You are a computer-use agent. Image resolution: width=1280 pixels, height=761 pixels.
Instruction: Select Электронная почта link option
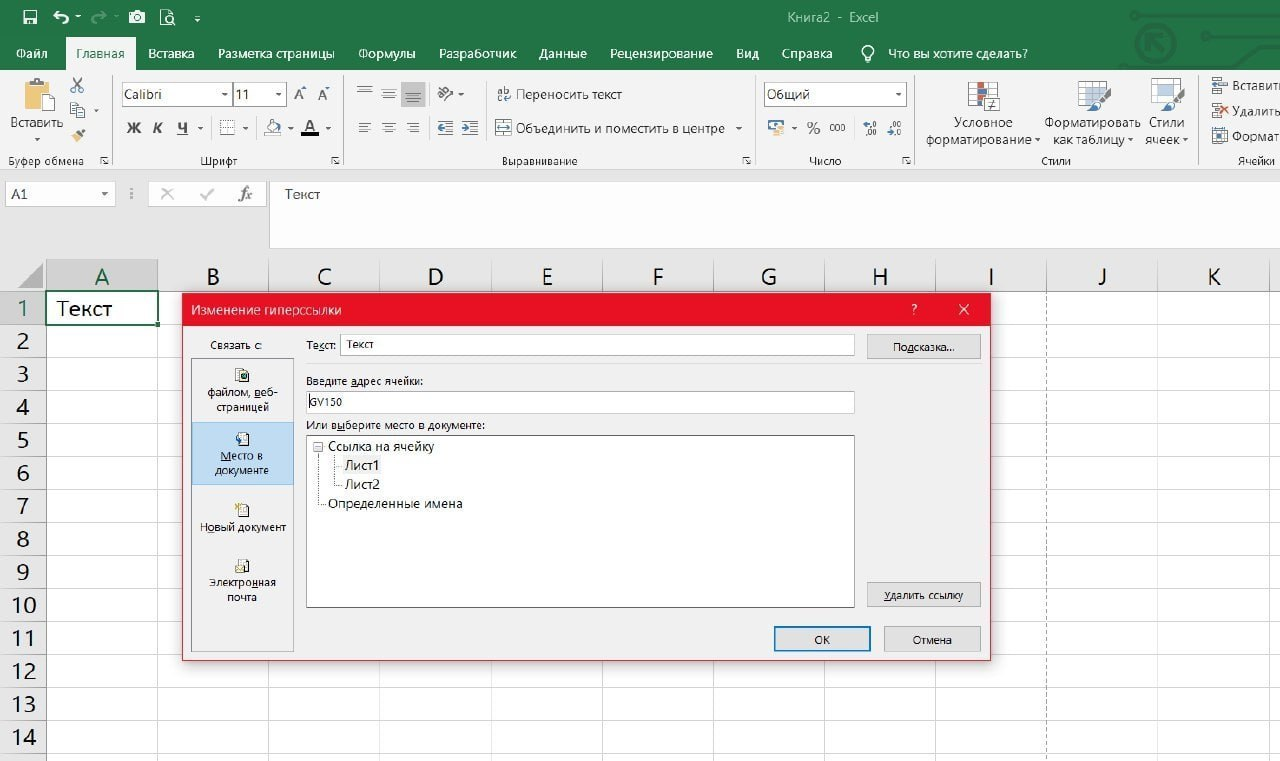242,580
